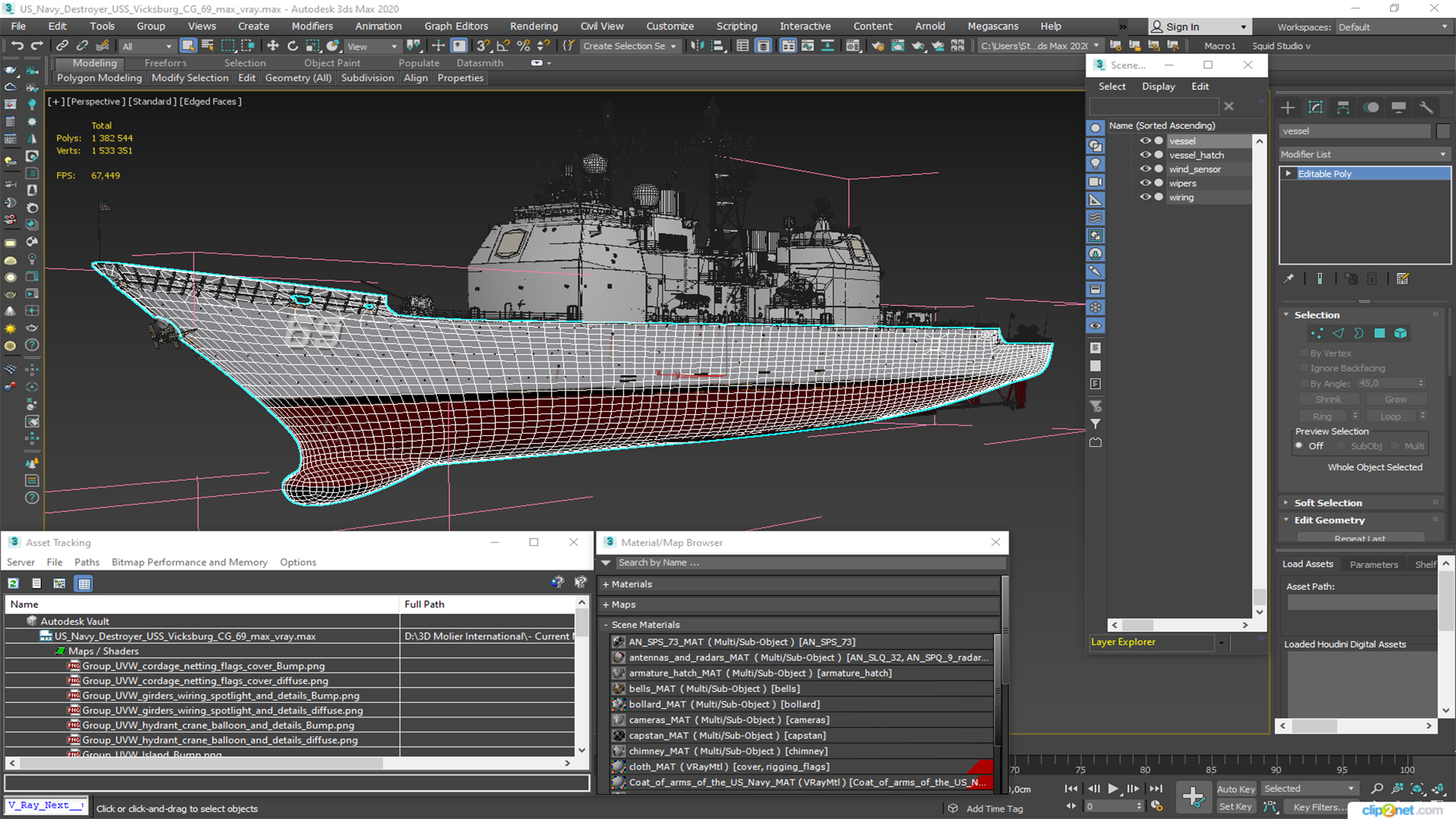Hide the vessel_hatch eye icon
This screenshot has height=819, width=1456.
click(x=1145, y=155)
